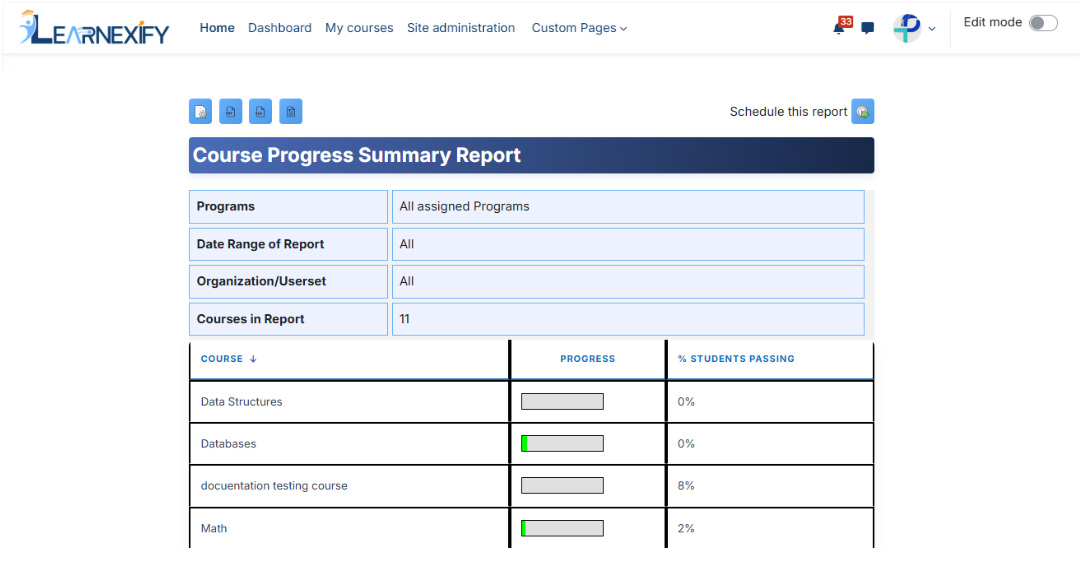The width and height of the screenshot is (1080, 566).
Task: Go to the Home menu item
Action: pyautogui.click(x=217, y=28)
